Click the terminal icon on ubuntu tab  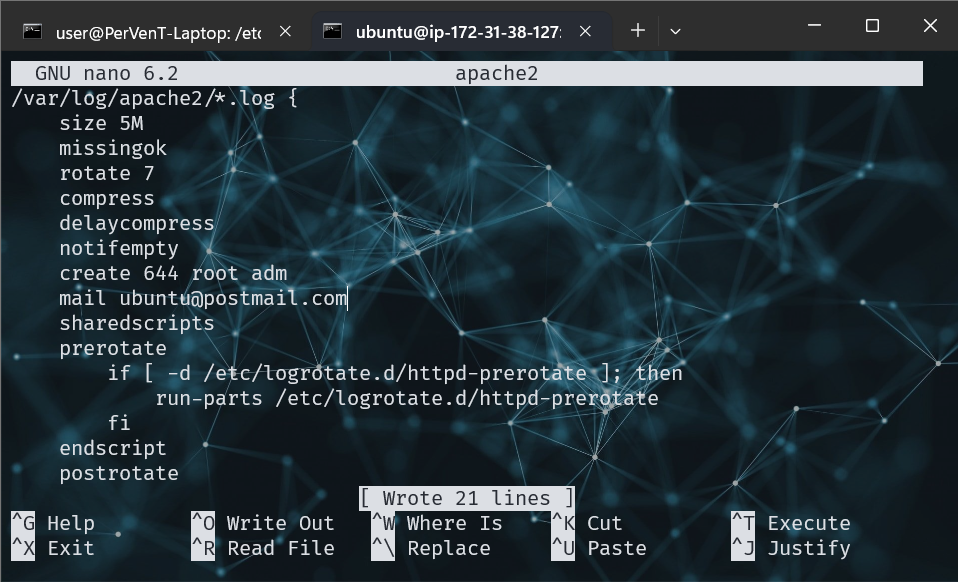(333, 32)
